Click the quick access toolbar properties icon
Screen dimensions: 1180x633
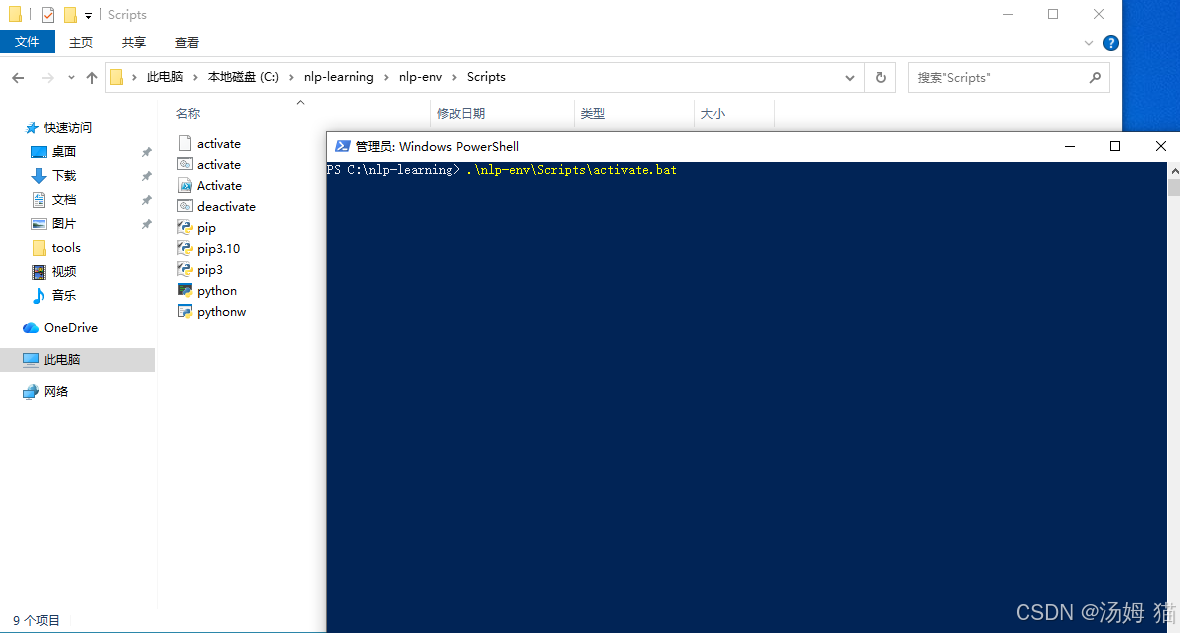[x=47, y=14]
